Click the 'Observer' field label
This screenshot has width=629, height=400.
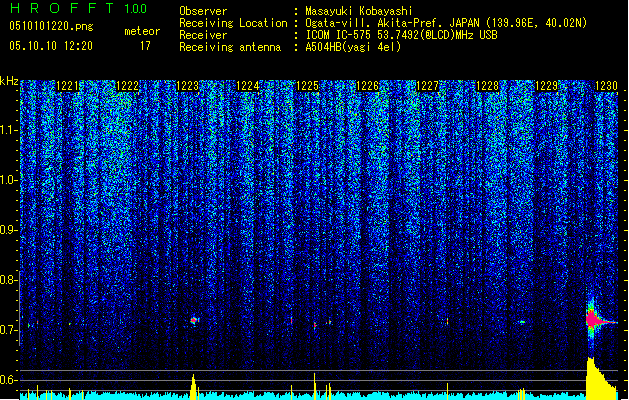[x=203, y=11]
